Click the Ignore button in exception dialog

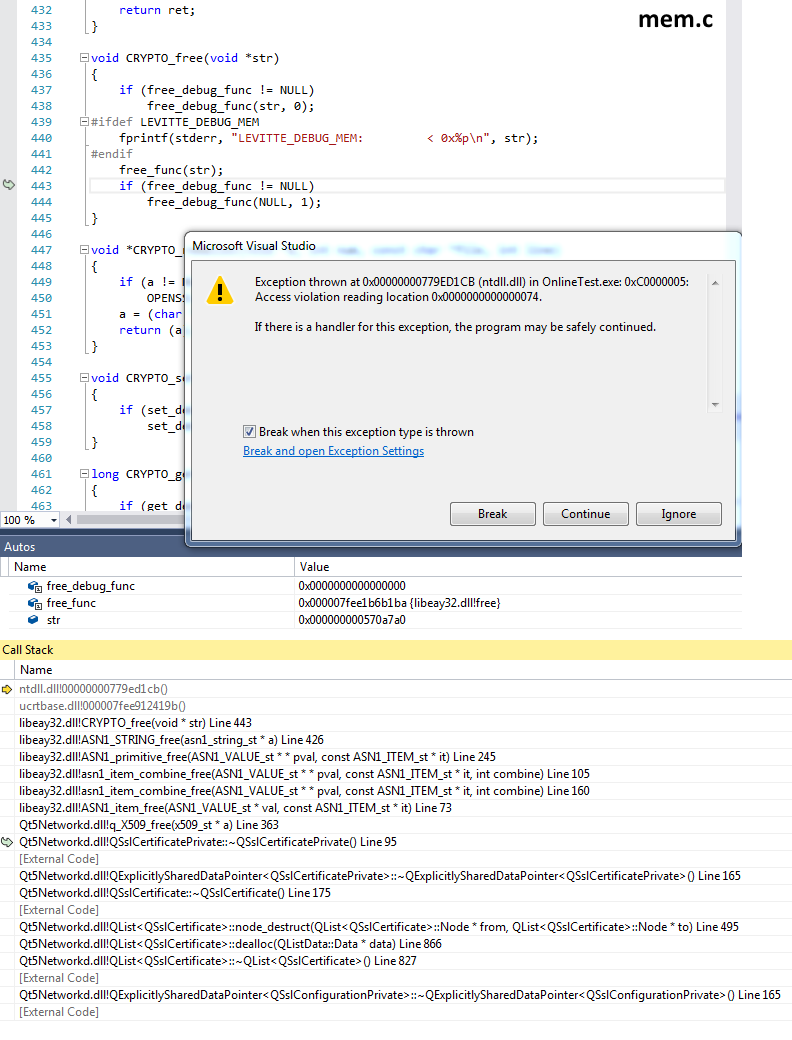click(679, 514)
